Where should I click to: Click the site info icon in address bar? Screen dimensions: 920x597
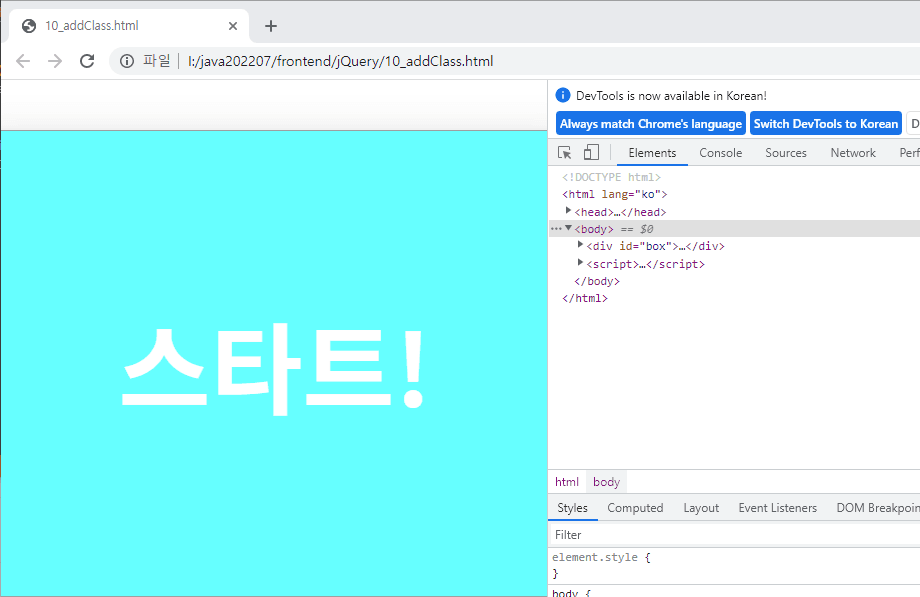click(x=127, y=61)
